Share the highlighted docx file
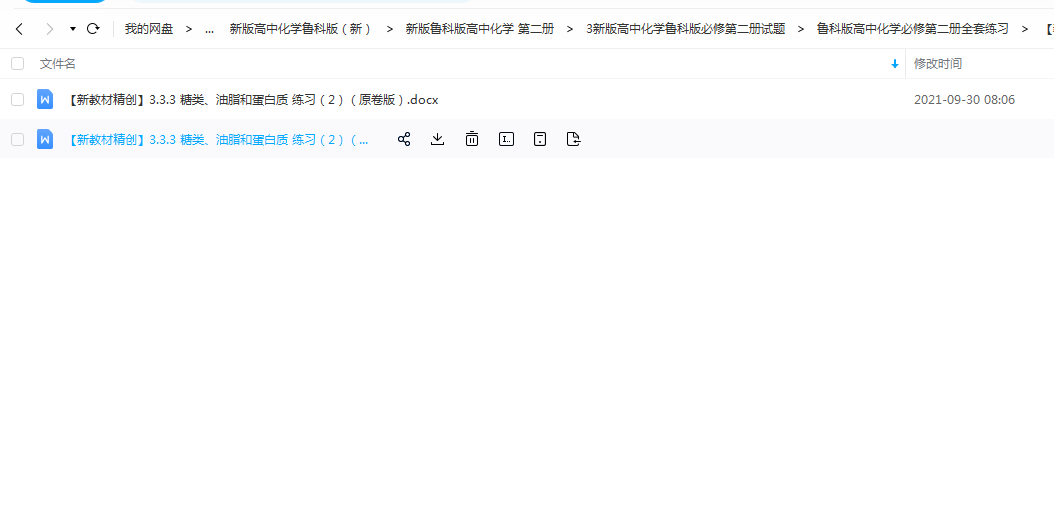Screen dimensions: 1054x514 (x=404, y=139)
